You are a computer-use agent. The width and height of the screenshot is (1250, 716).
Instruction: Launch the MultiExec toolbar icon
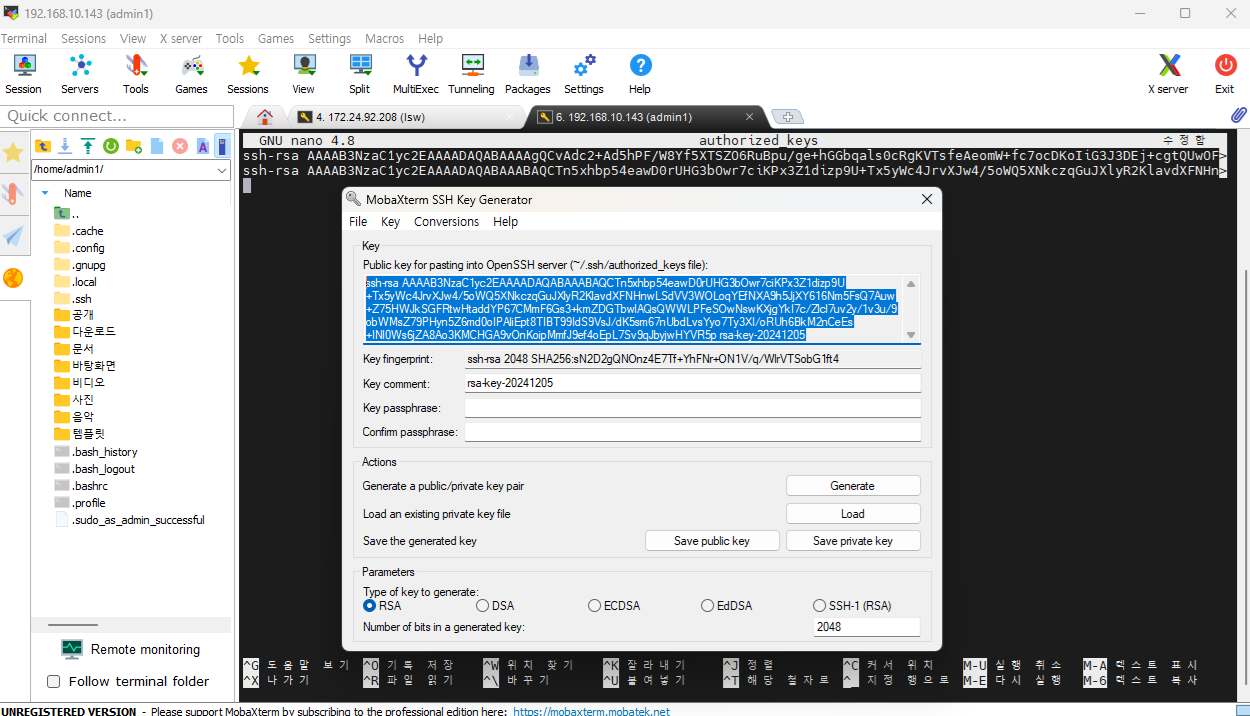click(416, 74)
